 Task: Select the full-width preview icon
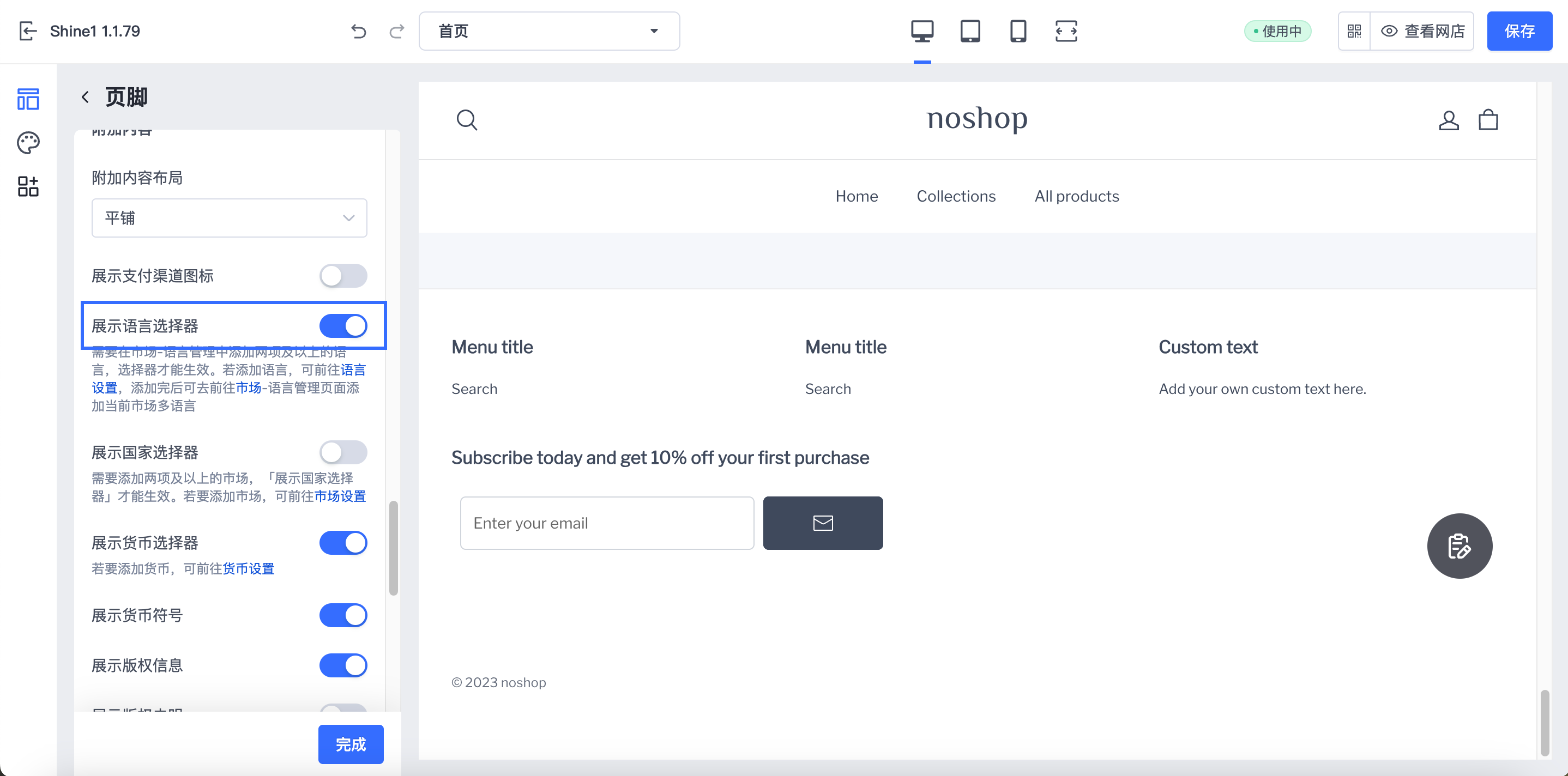[1066, 31]
